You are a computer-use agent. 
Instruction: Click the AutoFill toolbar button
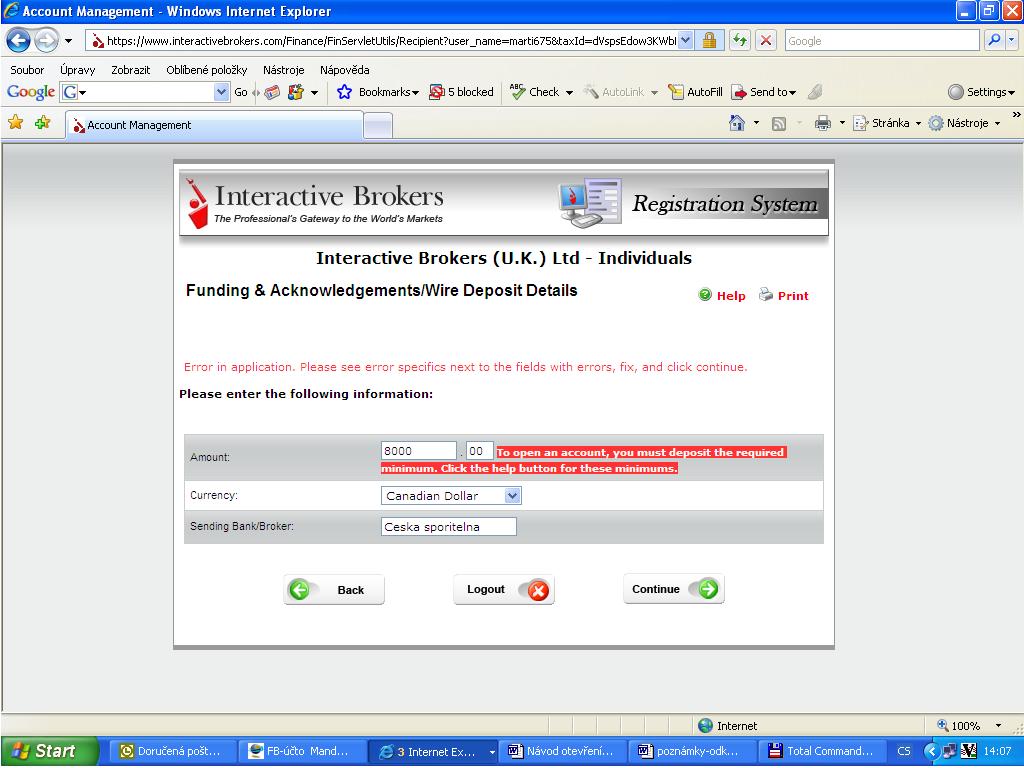tap(696, 92)
